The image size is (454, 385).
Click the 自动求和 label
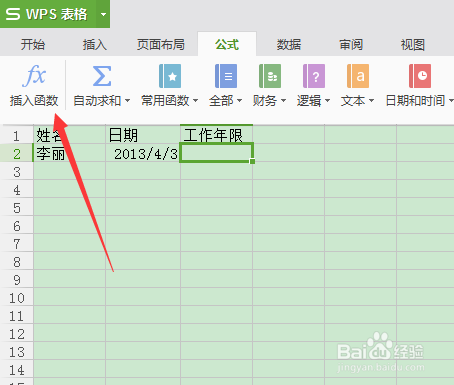[x=97, y=100]
